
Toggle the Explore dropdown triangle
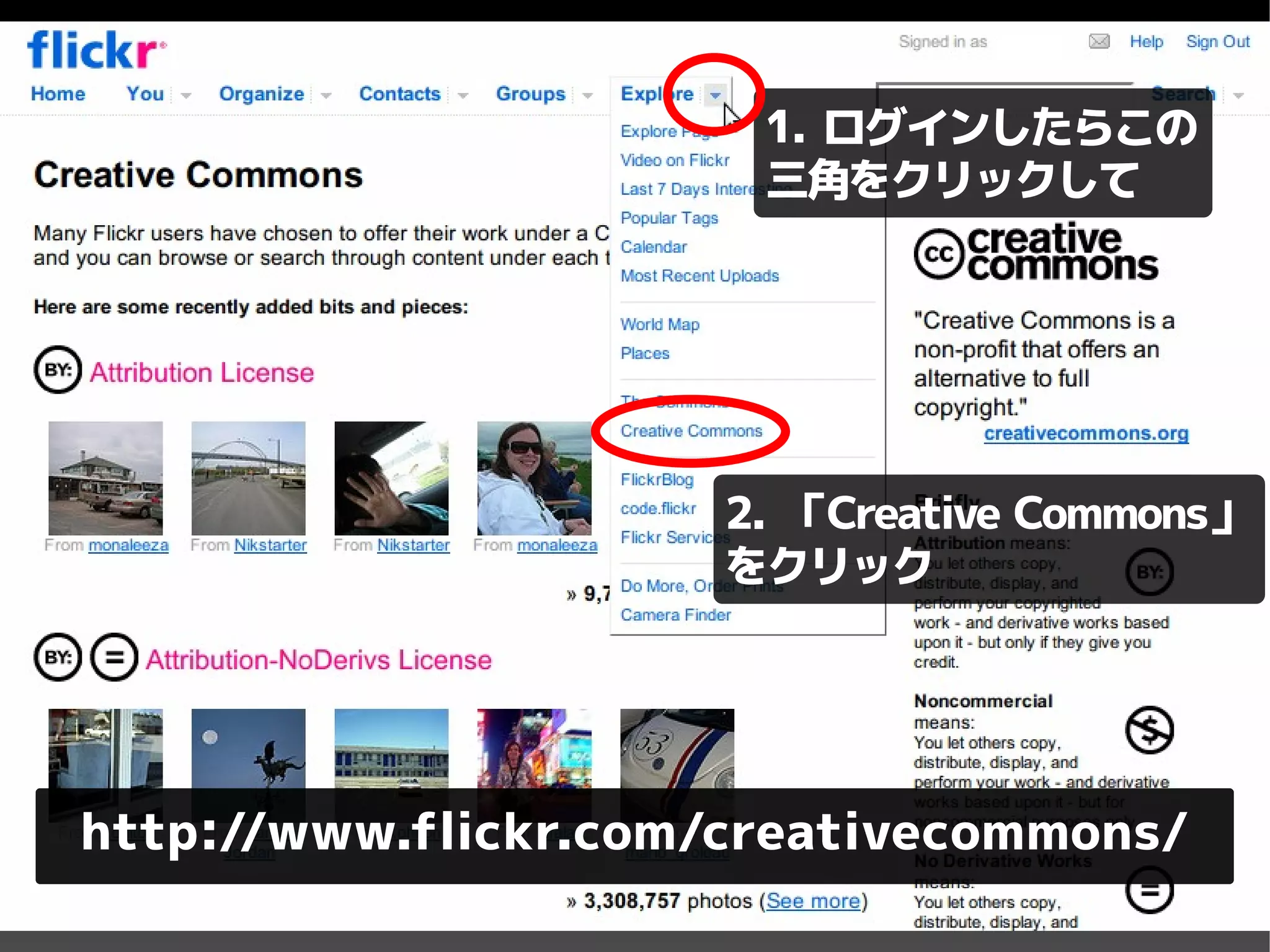715,96
